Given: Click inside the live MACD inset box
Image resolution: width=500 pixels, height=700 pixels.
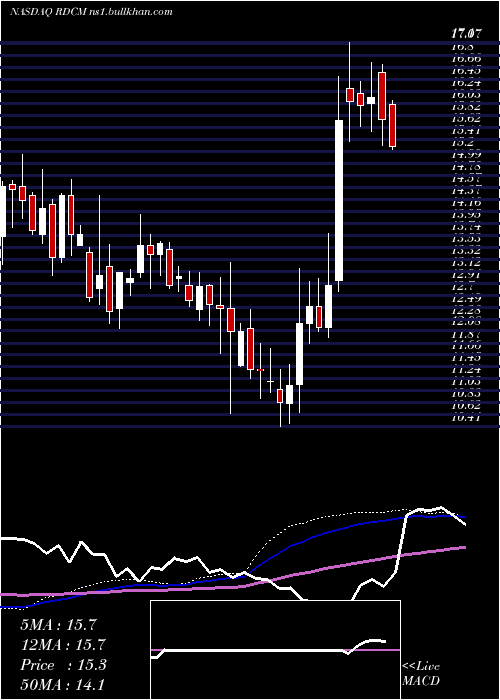Looking at the screenshot, I should (x=275, y=650).
